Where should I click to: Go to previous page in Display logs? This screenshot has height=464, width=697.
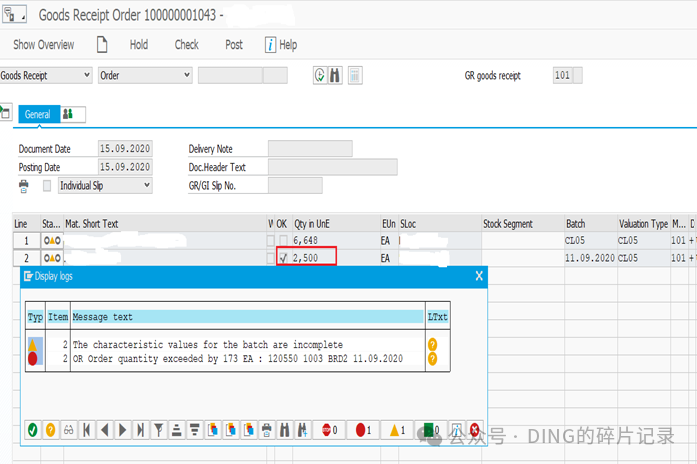click(x=104, y=430)
